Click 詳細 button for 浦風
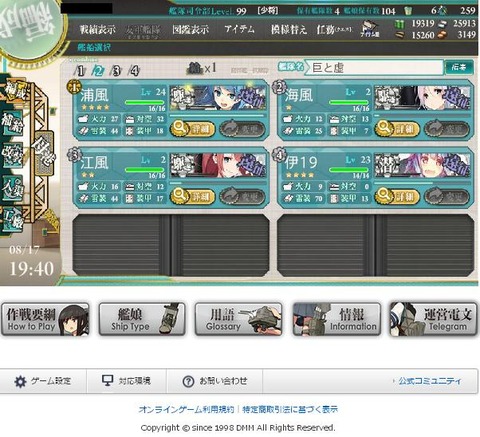 (x=192, y=129)
